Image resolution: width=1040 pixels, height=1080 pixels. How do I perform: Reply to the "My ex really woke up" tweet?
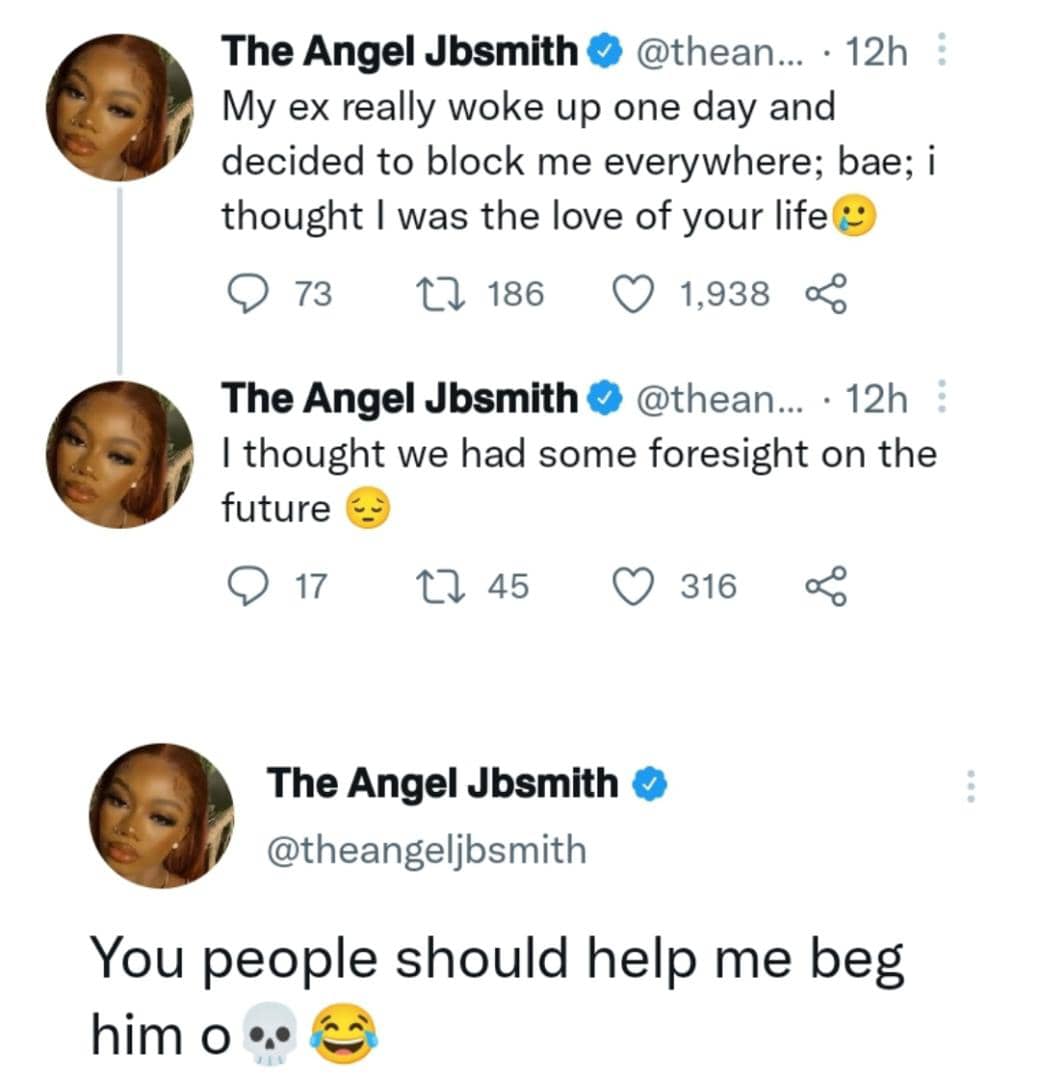point(244,294)
